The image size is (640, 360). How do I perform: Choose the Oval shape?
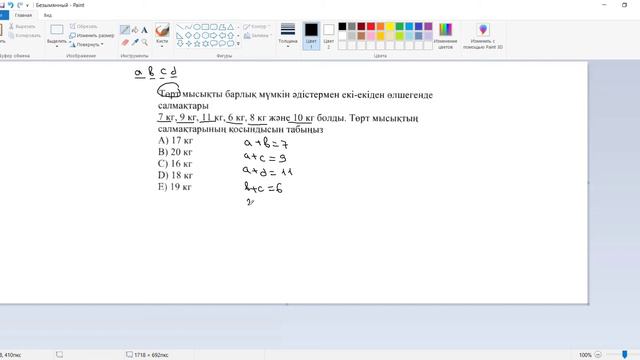(x=197, y=27)
